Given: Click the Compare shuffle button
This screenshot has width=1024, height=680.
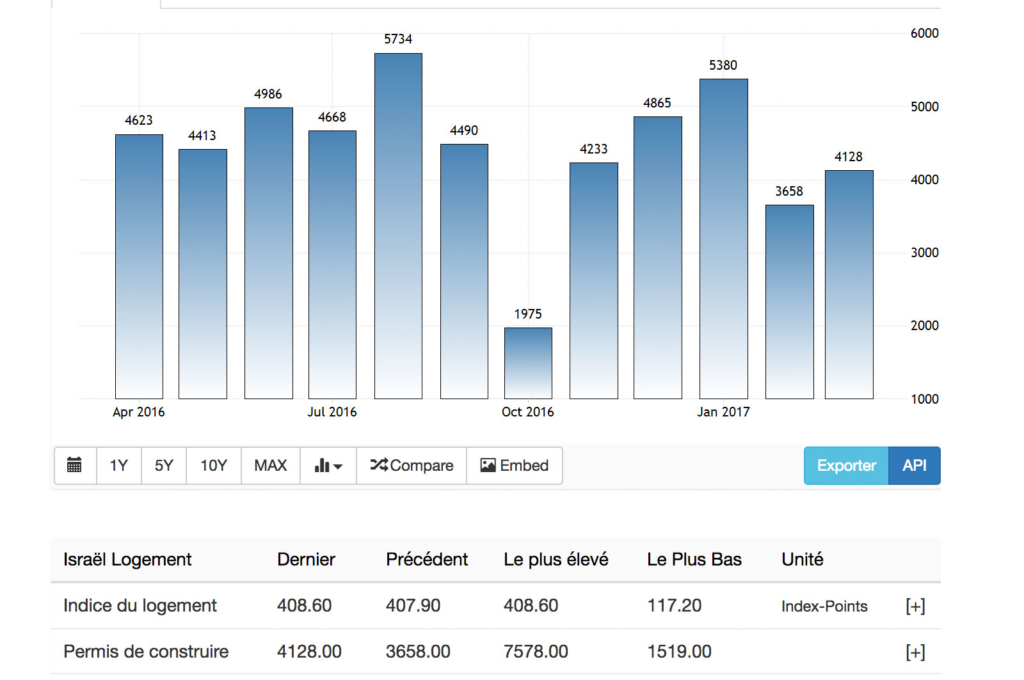Looking at the screenshot, I should click(411, 466).
